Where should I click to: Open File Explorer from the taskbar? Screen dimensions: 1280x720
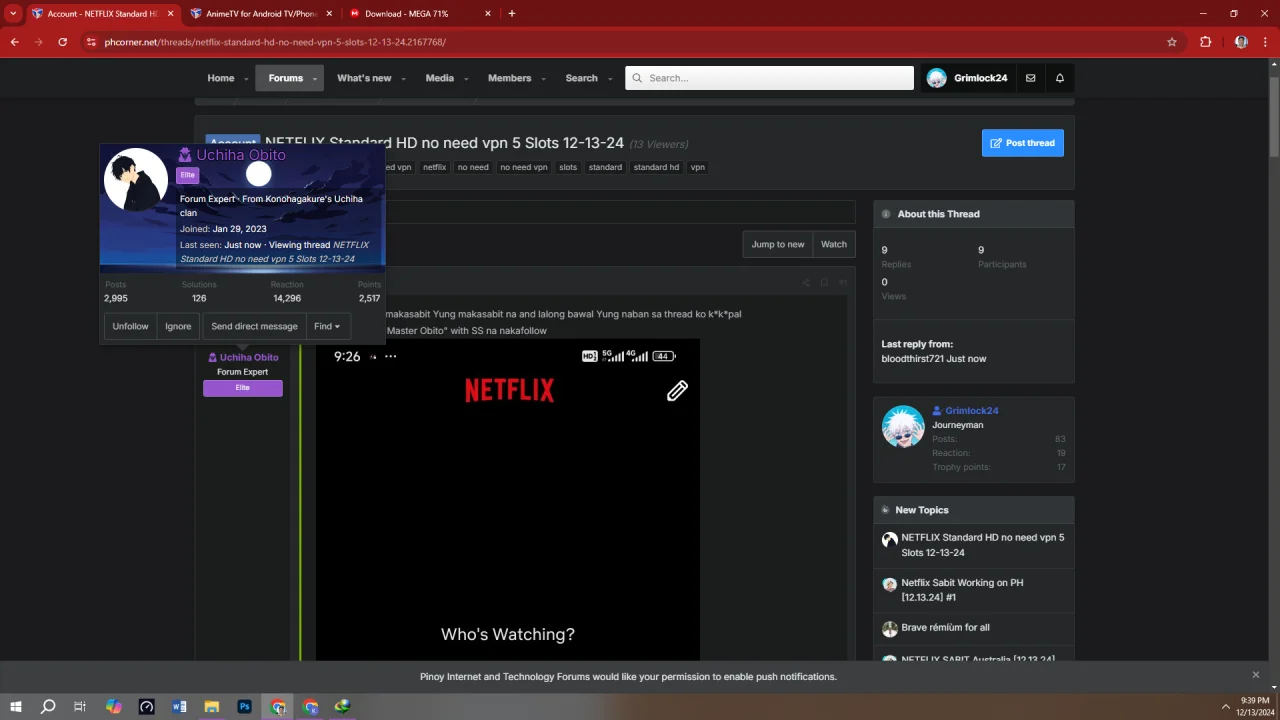[212, 706]
